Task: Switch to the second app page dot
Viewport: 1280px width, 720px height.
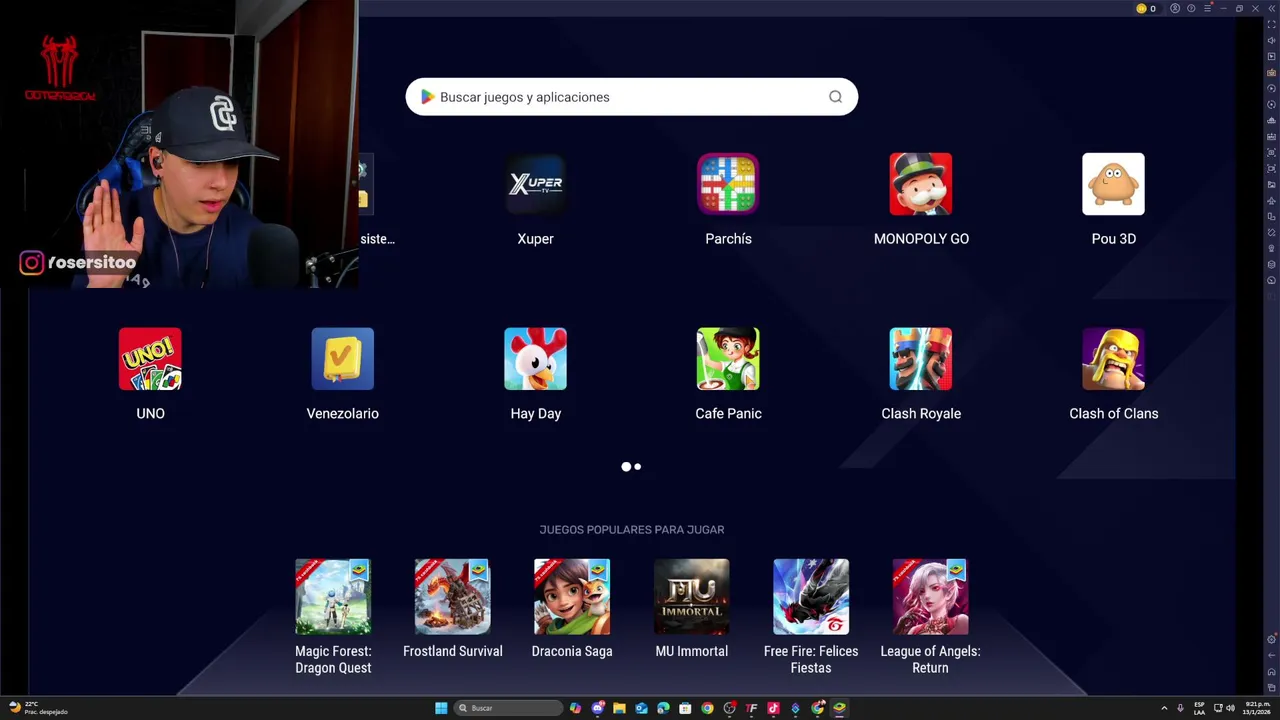Action: tap(637, 467)
